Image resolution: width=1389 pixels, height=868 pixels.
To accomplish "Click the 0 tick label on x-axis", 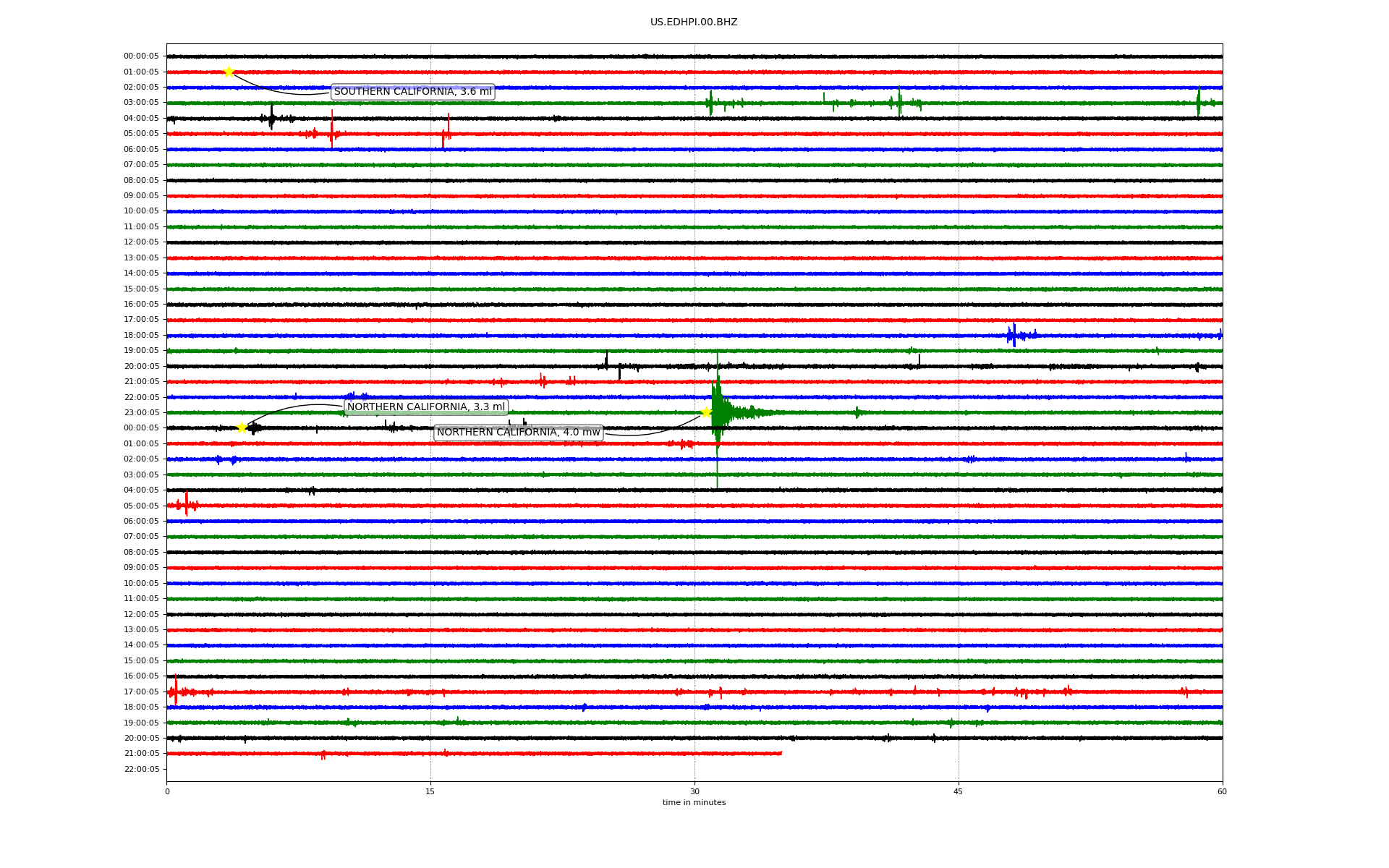I will (x=167, y=791).
